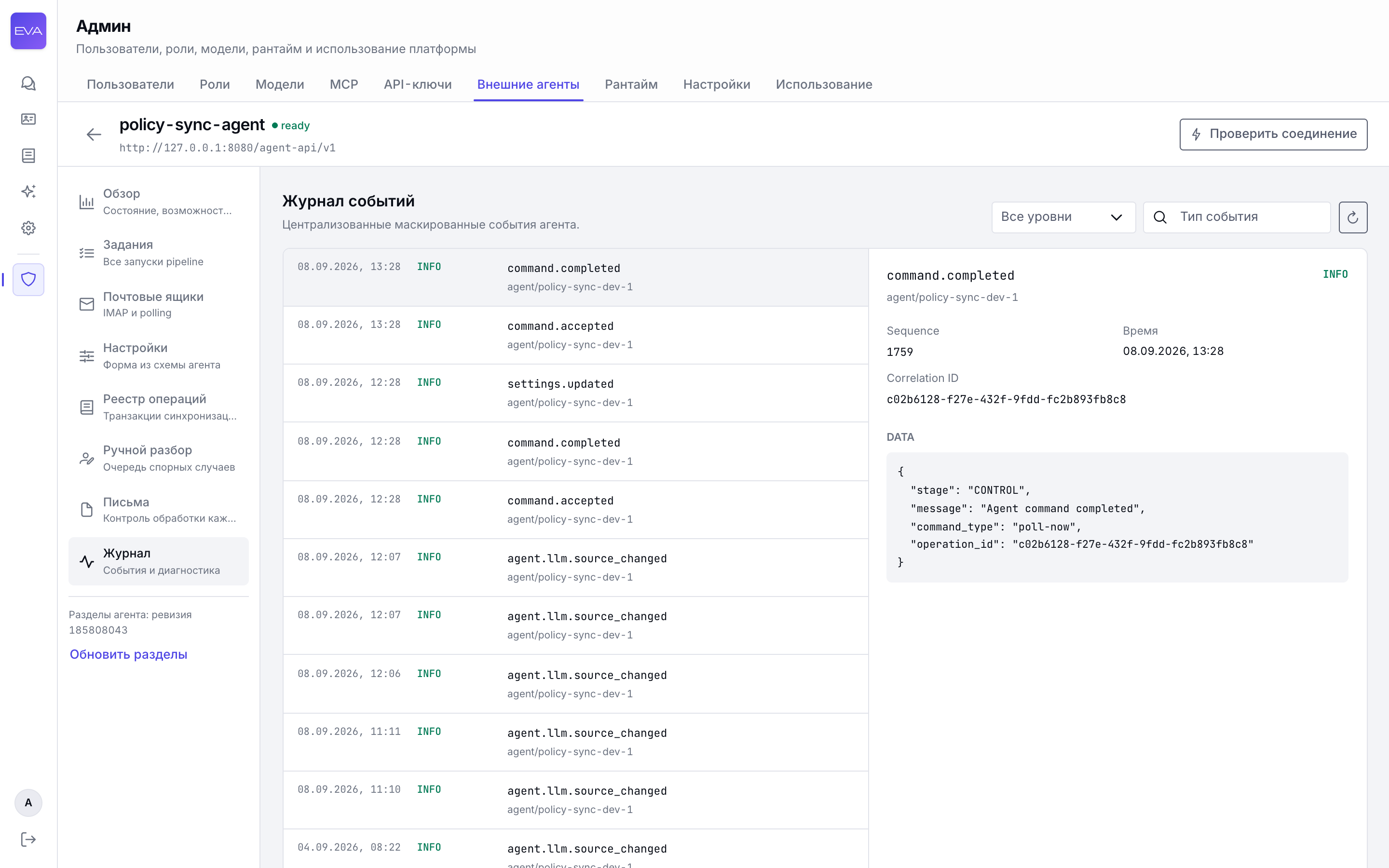Click the user avatar A
Screen dimensions: 1389x868
28,802
